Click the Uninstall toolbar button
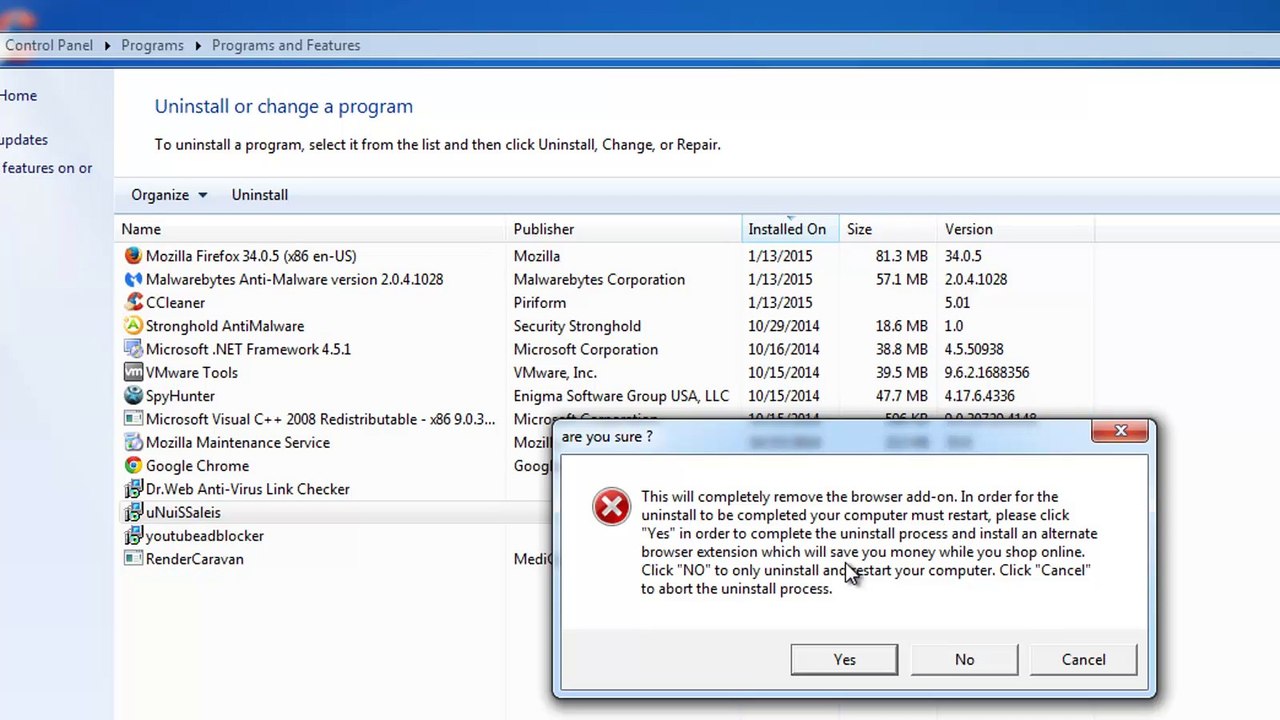The height and width of the screenshot is (720, 1280). tap(260, 195)
